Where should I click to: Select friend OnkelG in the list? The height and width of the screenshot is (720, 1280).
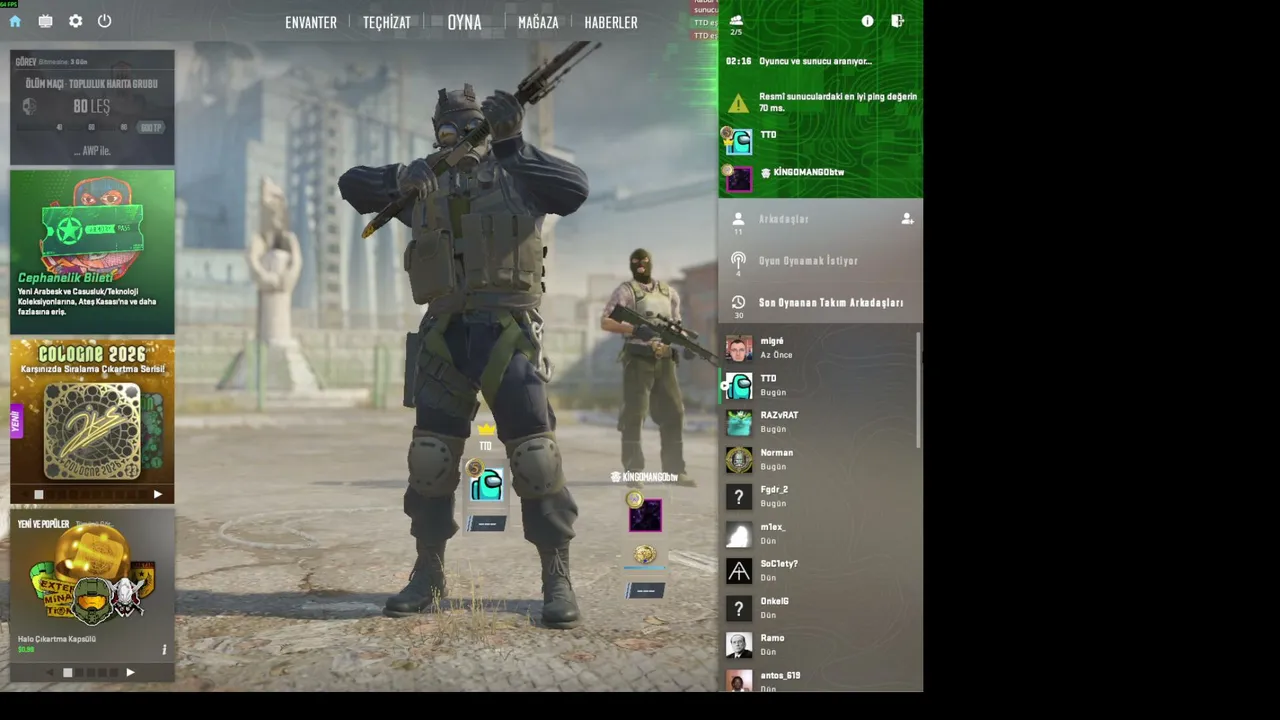pos(820,608)
